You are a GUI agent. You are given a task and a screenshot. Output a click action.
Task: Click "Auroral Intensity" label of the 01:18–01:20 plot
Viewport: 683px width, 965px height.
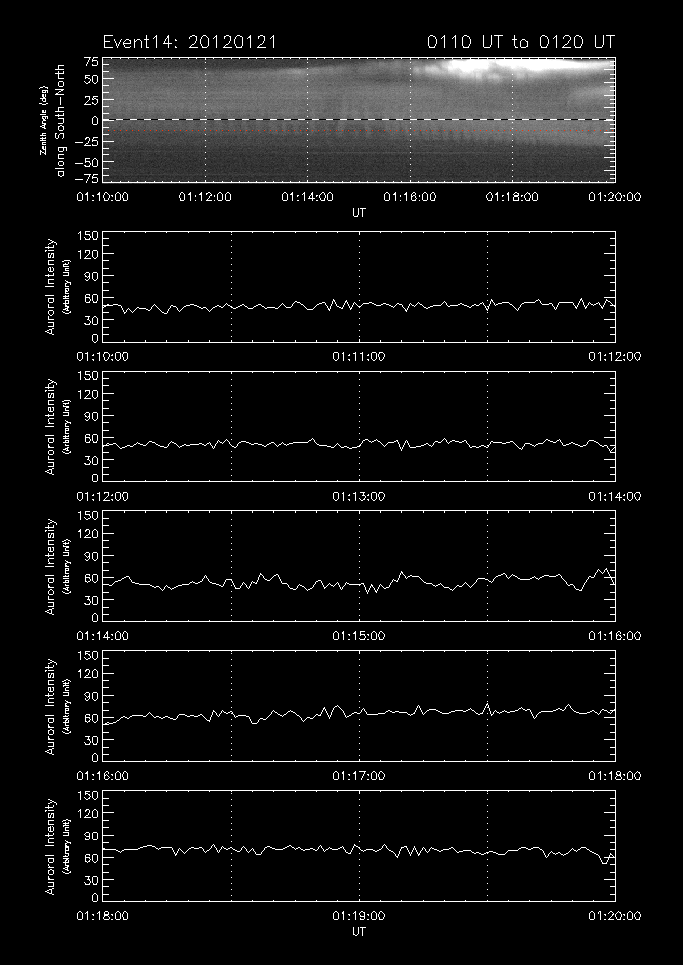point(50,846)
